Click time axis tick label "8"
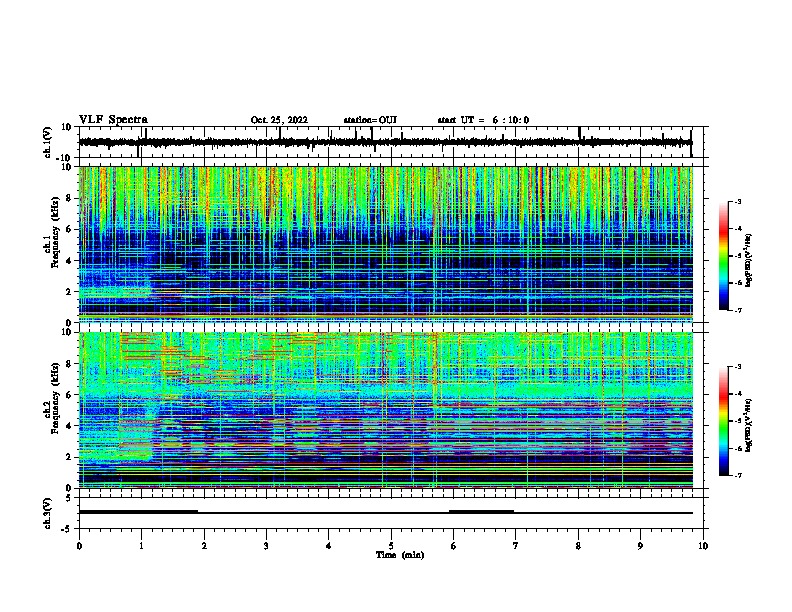The width and height of the screenshot is (792, 612). 578,546
